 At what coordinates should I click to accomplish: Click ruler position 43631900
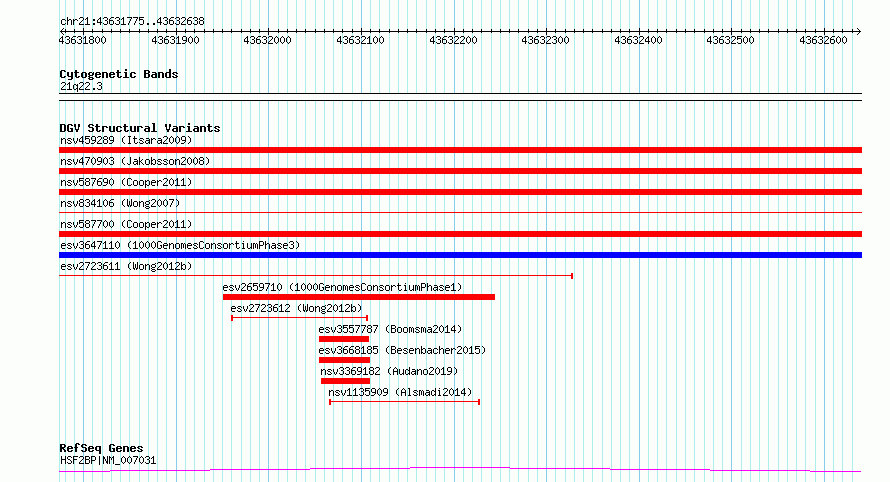(175, 40)
